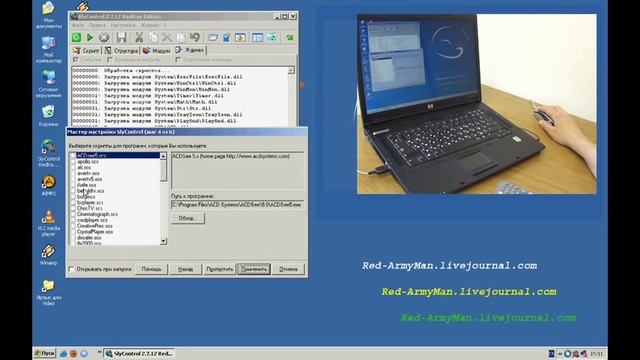The image size is (640, 360).
Task: Click scroll-down arrow of script list
Action: pyautogui.click(x=163, y=241)
